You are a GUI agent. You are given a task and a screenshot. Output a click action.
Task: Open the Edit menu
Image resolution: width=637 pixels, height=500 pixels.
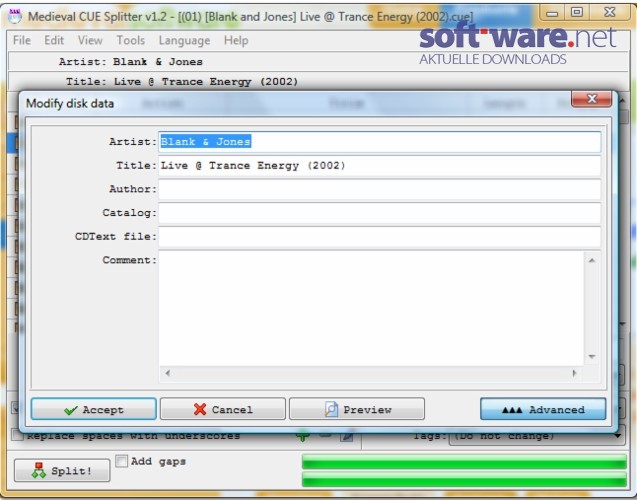point(54,40)
